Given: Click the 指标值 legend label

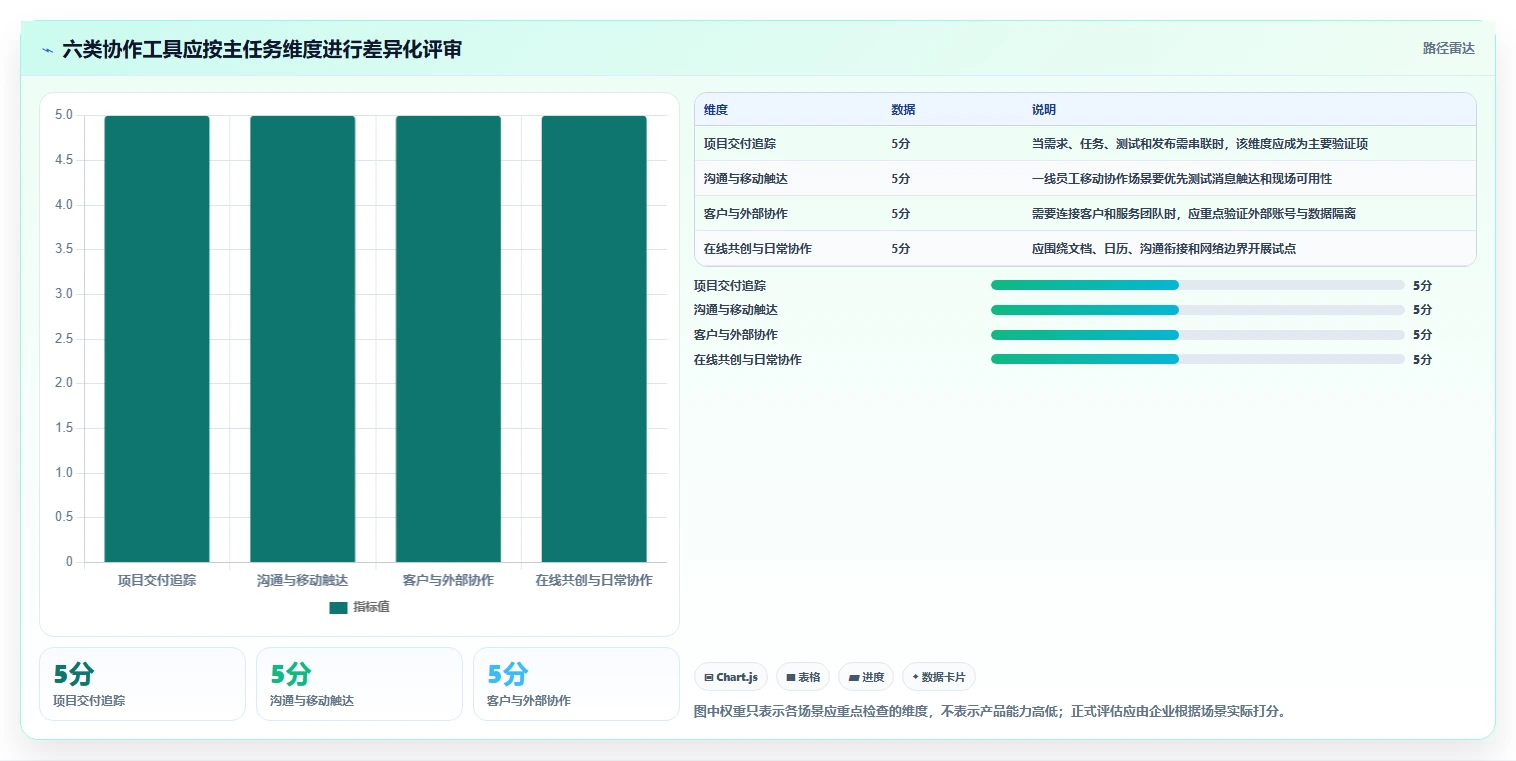Looking at the screenshot, I should click(x=371, y=607).
